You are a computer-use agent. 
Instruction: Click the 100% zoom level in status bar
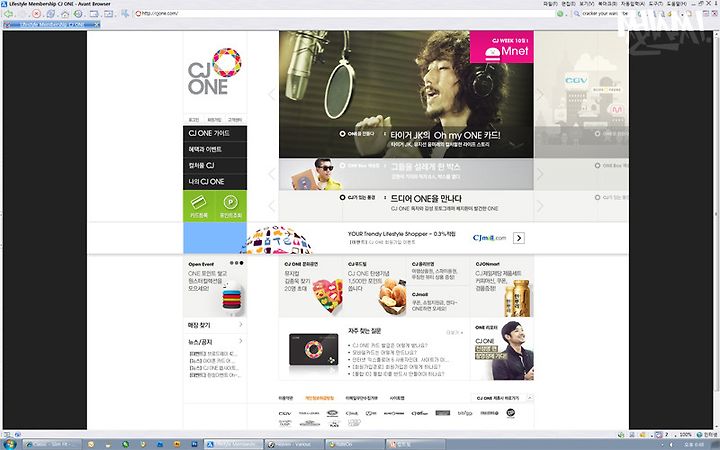pyautogui.click(x=686, y=434)
